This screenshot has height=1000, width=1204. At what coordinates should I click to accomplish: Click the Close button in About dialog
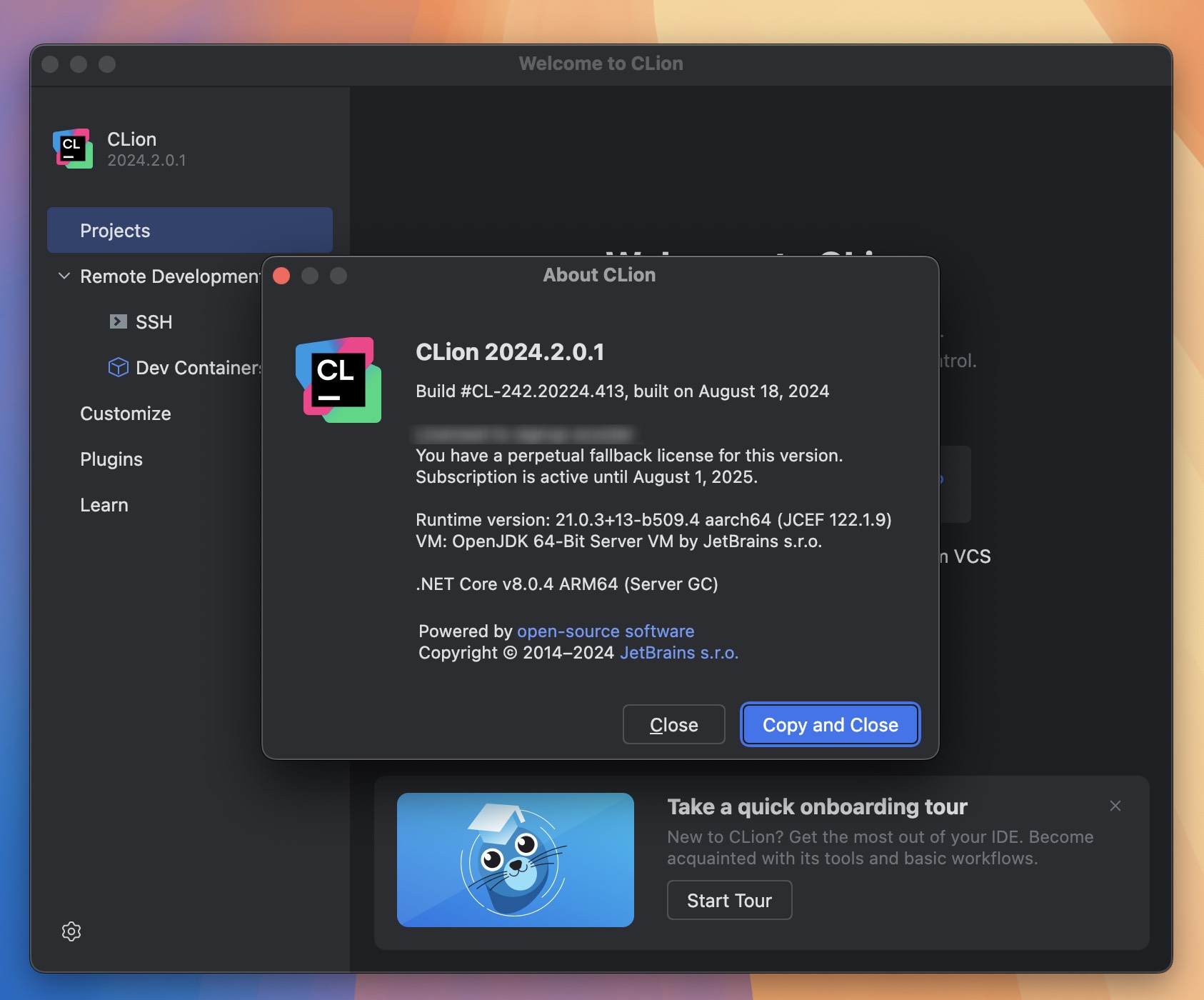(x=673, y=724)
